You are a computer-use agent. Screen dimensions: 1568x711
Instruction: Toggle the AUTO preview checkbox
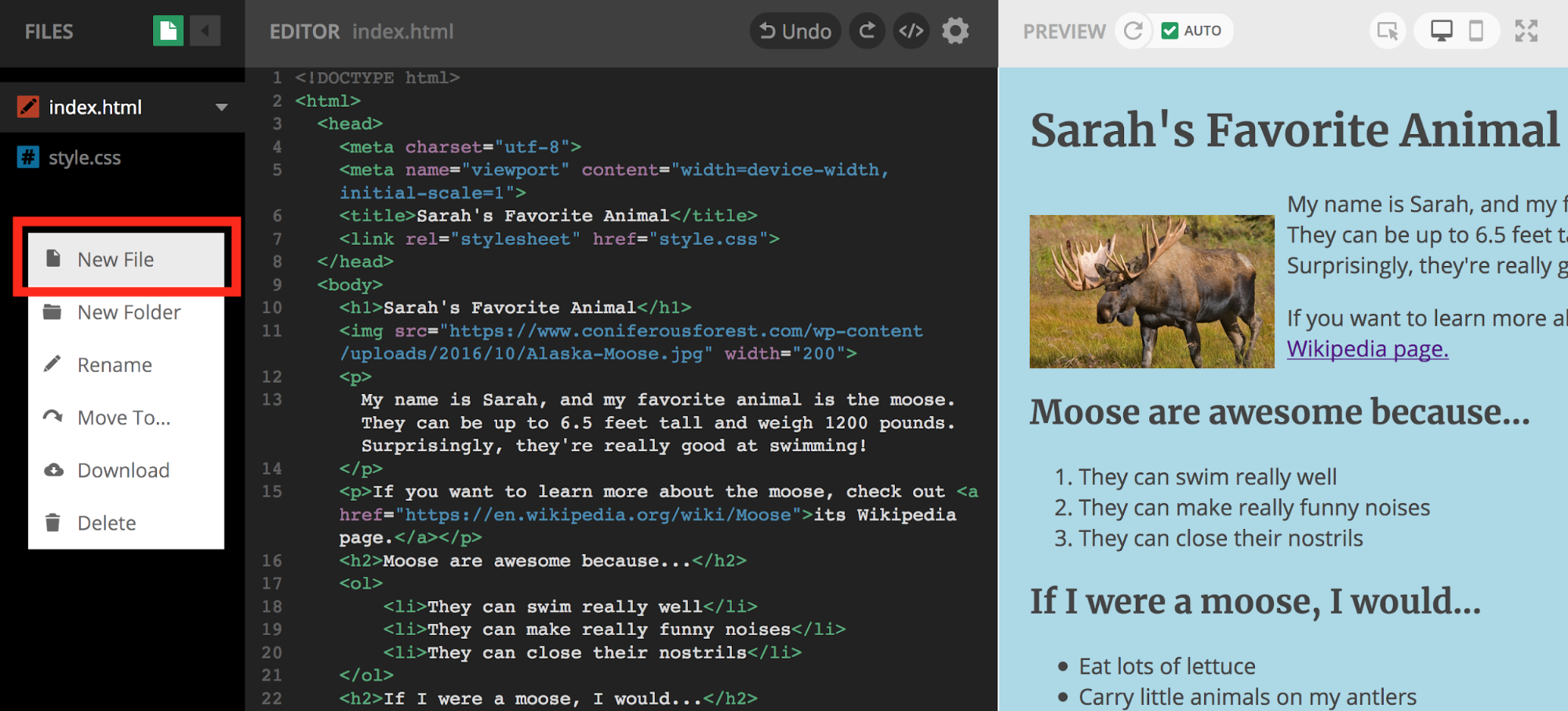pyautogui.click(x=1170, y=31)
